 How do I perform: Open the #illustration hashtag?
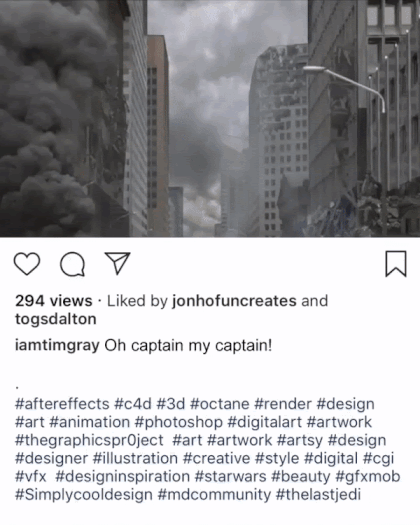135,458
